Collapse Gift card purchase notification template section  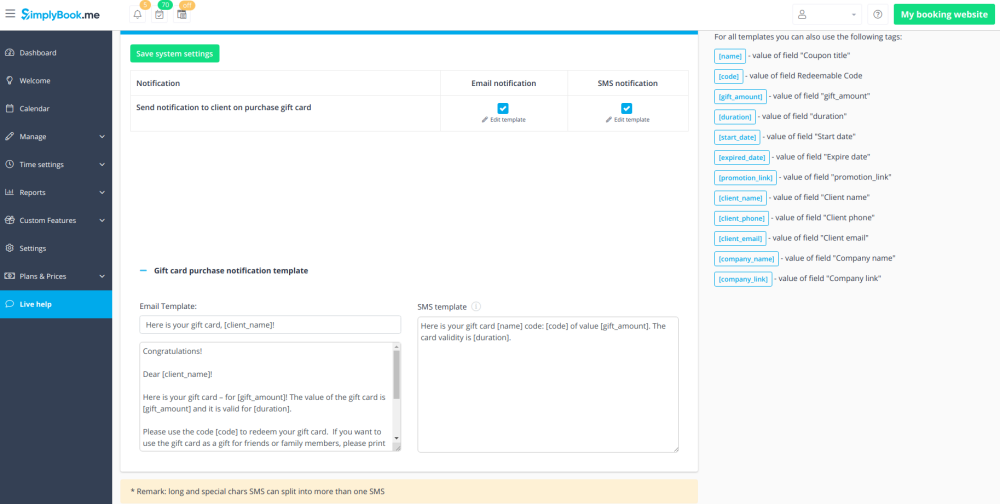pos(143,271)
